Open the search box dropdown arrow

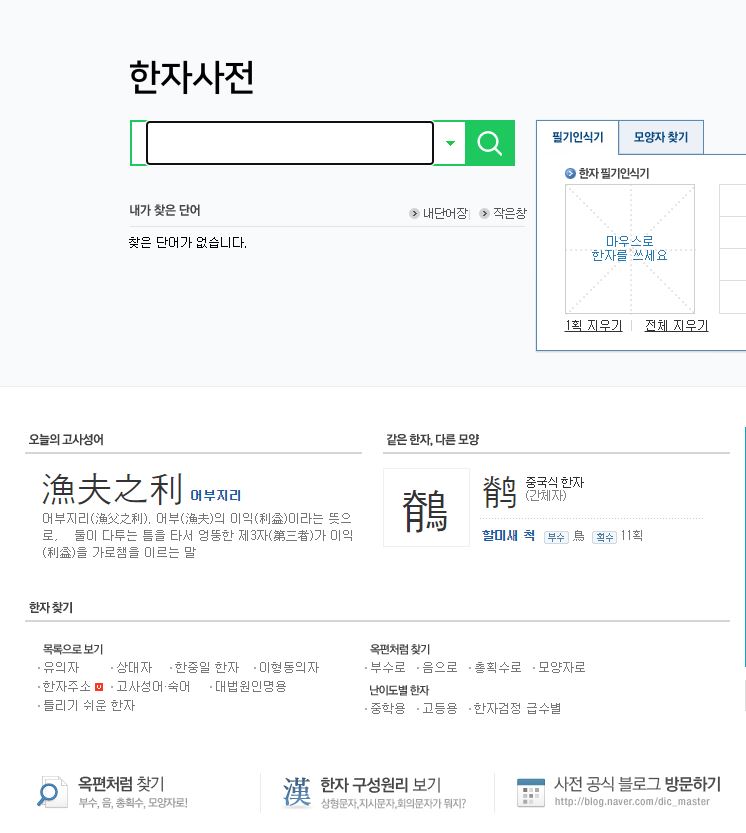450,143
